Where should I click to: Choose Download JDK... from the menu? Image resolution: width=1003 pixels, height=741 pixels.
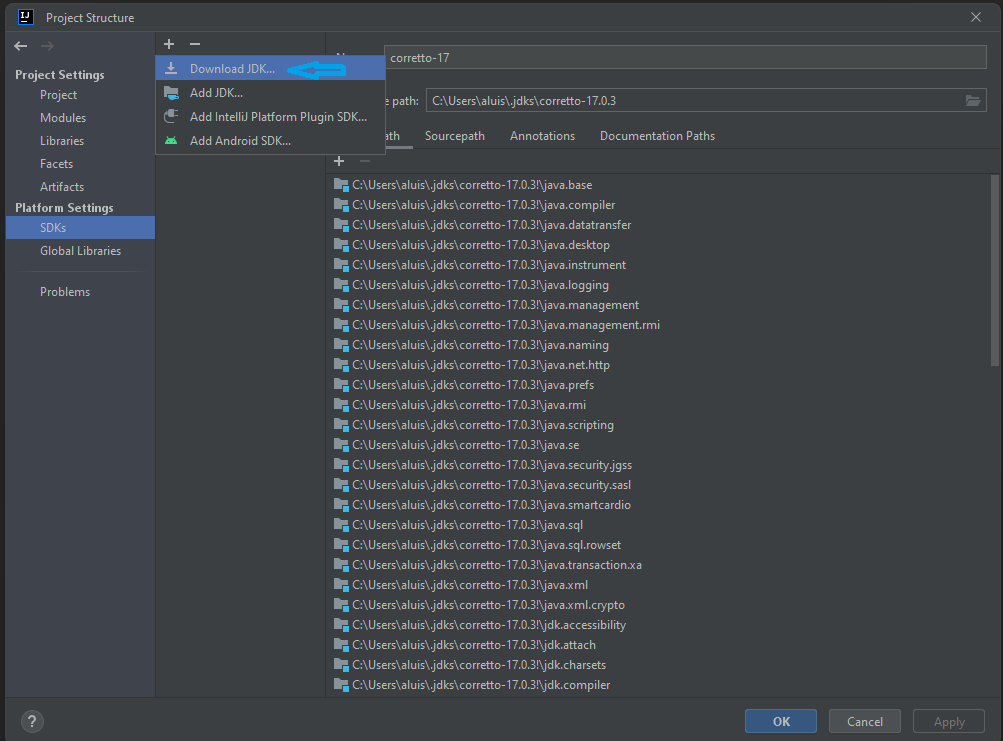[270, 68]
